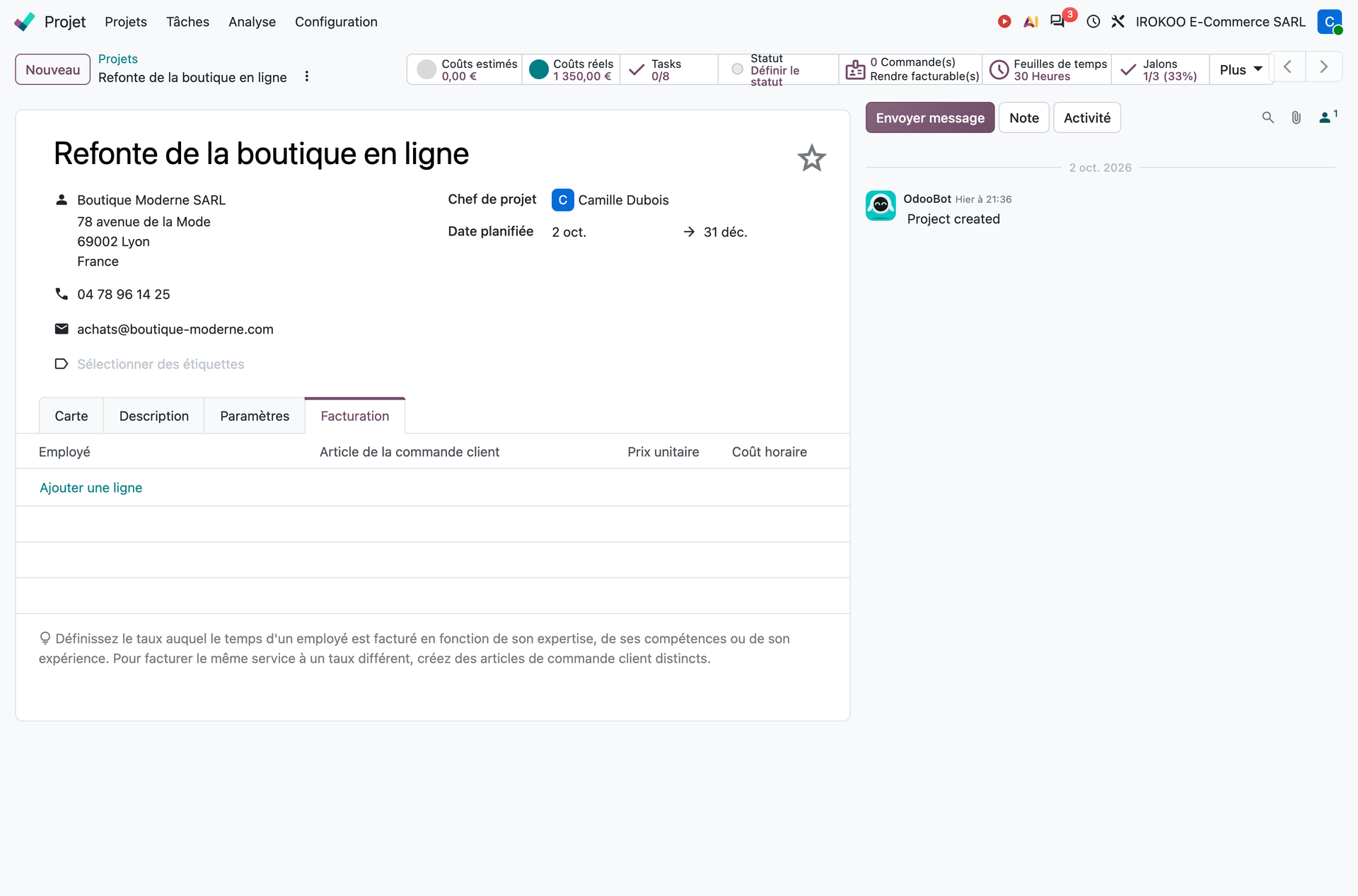Click the 31 déc. end date field

tap(726, 232)
